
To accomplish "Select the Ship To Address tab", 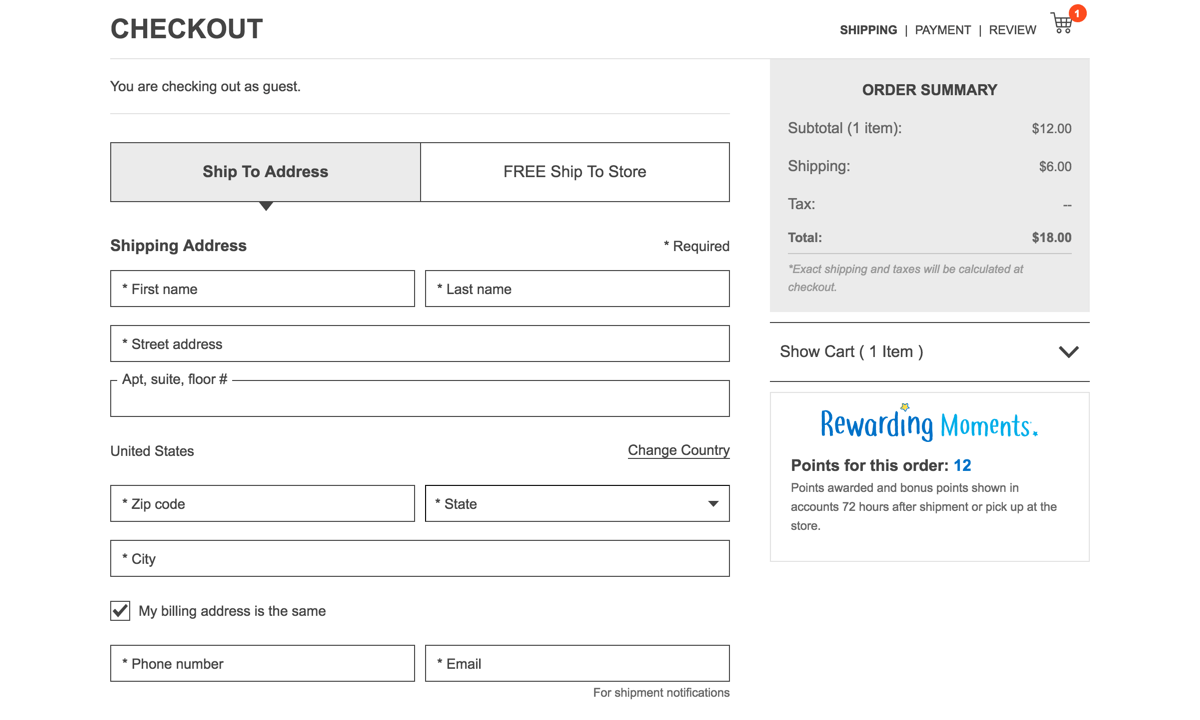I will (x=265, y=172).
